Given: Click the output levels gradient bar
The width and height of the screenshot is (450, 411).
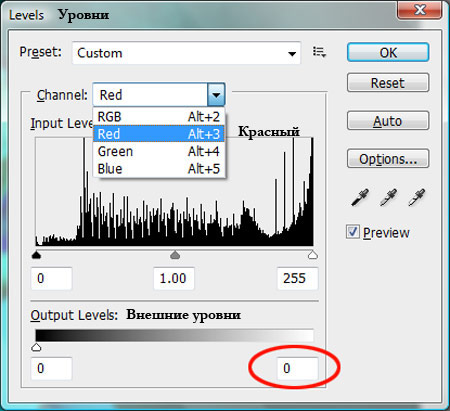Looking at the screenshot, I should [x=174, y=335].
